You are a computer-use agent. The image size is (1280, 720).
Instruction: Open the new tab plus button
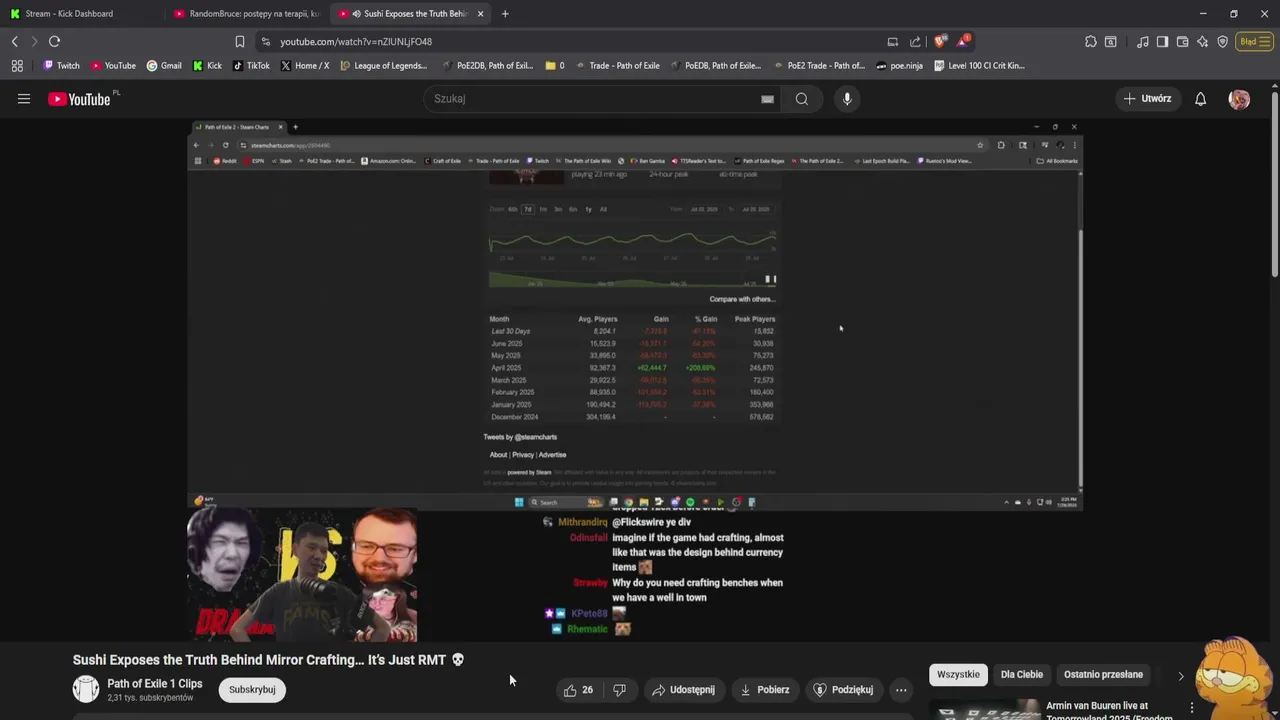pos(505,14)
